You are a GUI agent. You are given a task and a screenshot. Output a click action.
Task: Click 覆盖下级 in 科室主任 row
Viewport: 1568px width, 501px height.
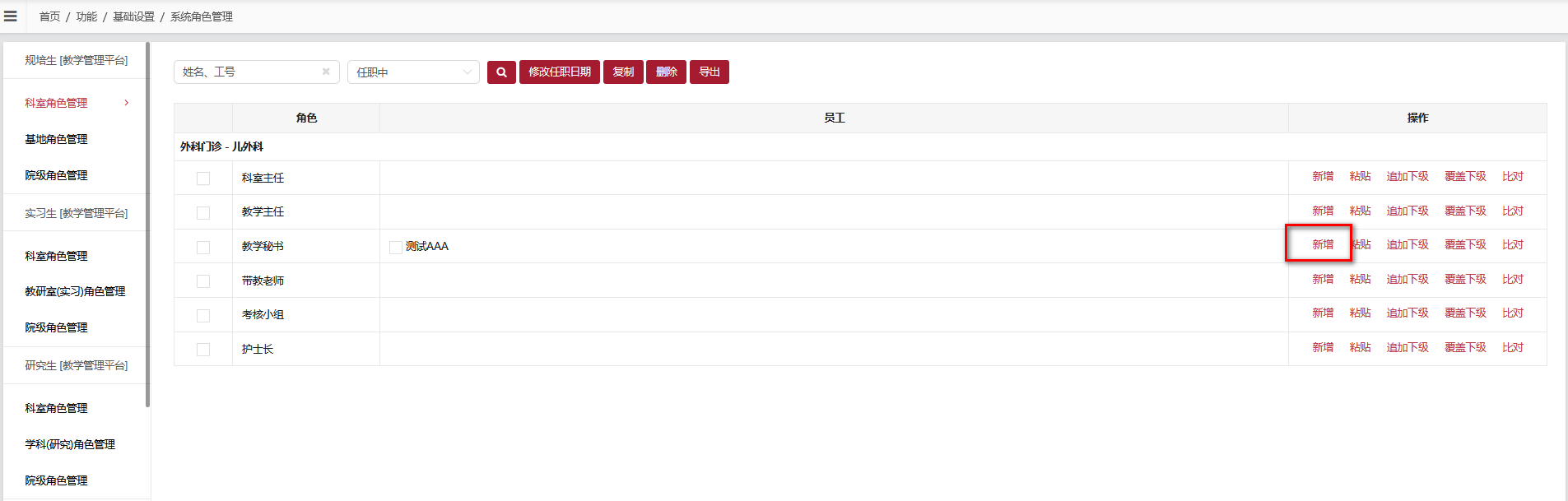click(1465, 176)
